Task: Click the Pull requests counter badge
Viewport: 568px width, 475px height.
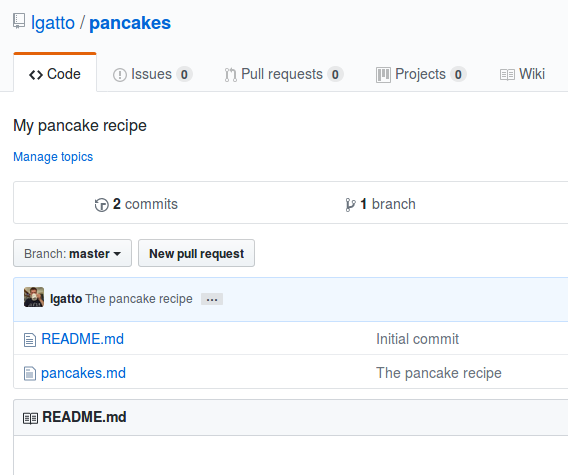Action: pos(335,75)
